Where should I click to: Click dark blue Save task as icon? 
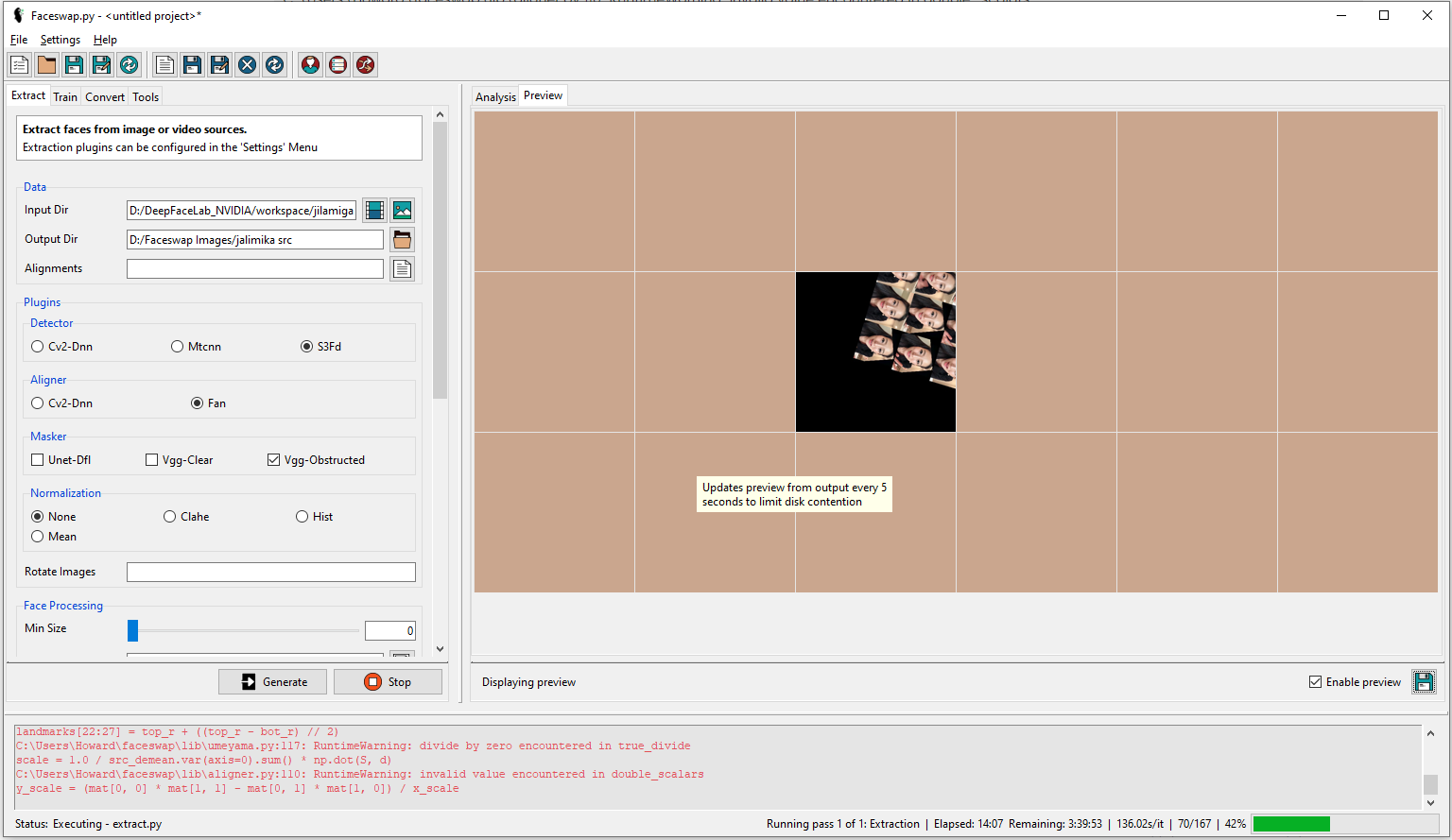(219, 64)
